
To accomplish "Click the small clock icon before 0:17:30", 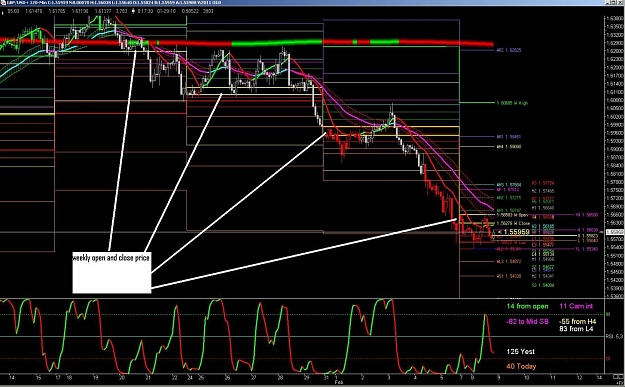I will click(x=134, y=11).
